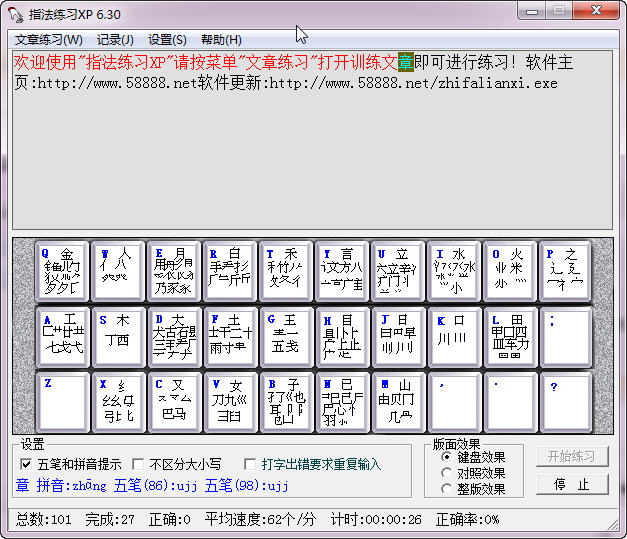627x539 pixels.
Task: Click the A key showing 工 radical
Action: (63, 337)
